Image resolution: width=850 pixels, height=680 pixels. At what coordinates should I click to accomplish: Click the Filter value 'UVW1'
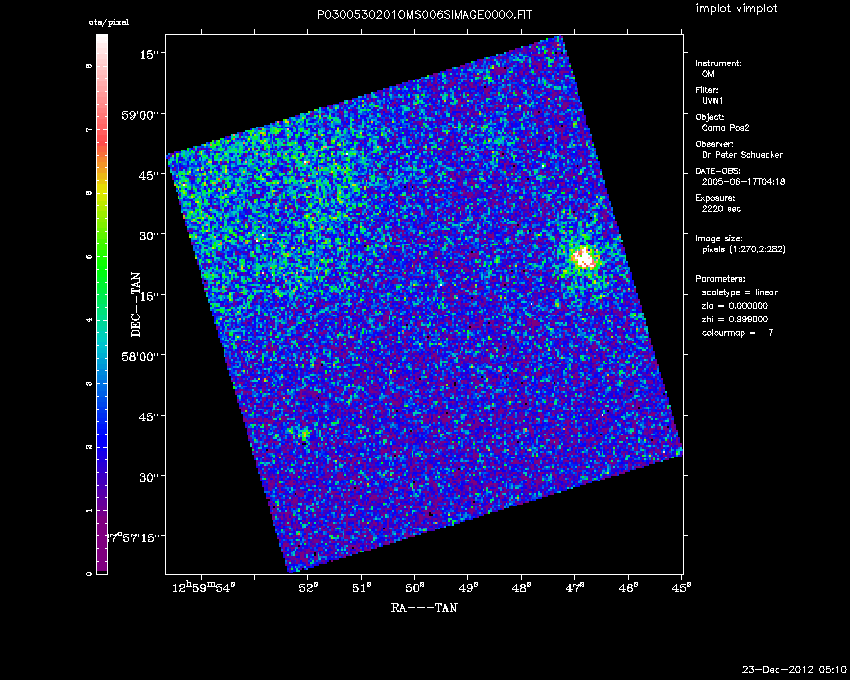coord(713,101)
